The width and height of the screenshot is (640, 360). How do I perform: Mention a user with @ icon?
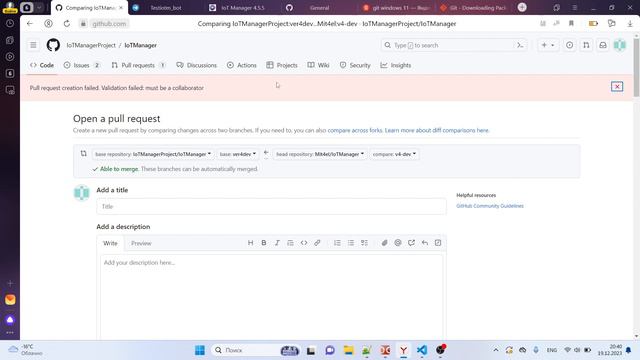pos(398,243)
